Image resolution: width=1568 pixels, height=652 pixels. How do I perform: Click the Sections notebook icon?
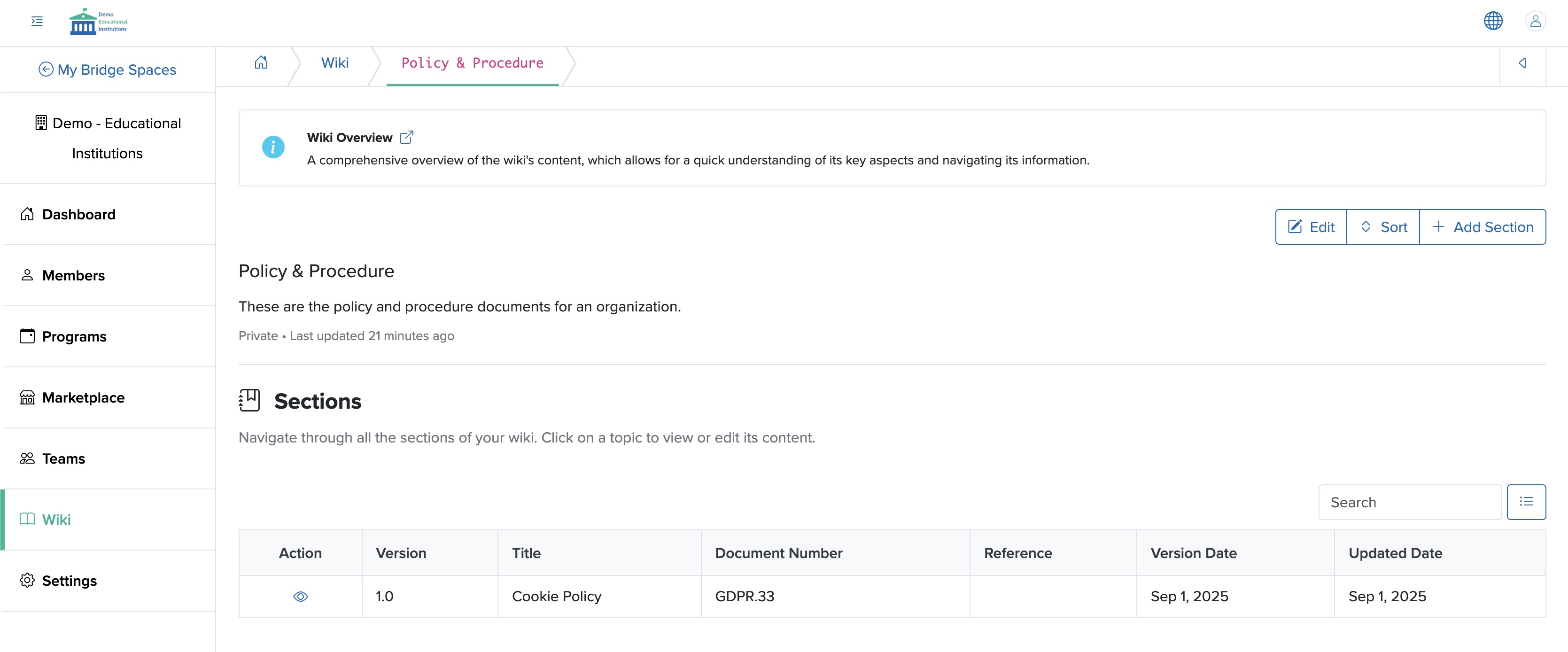tap(249, 401)
